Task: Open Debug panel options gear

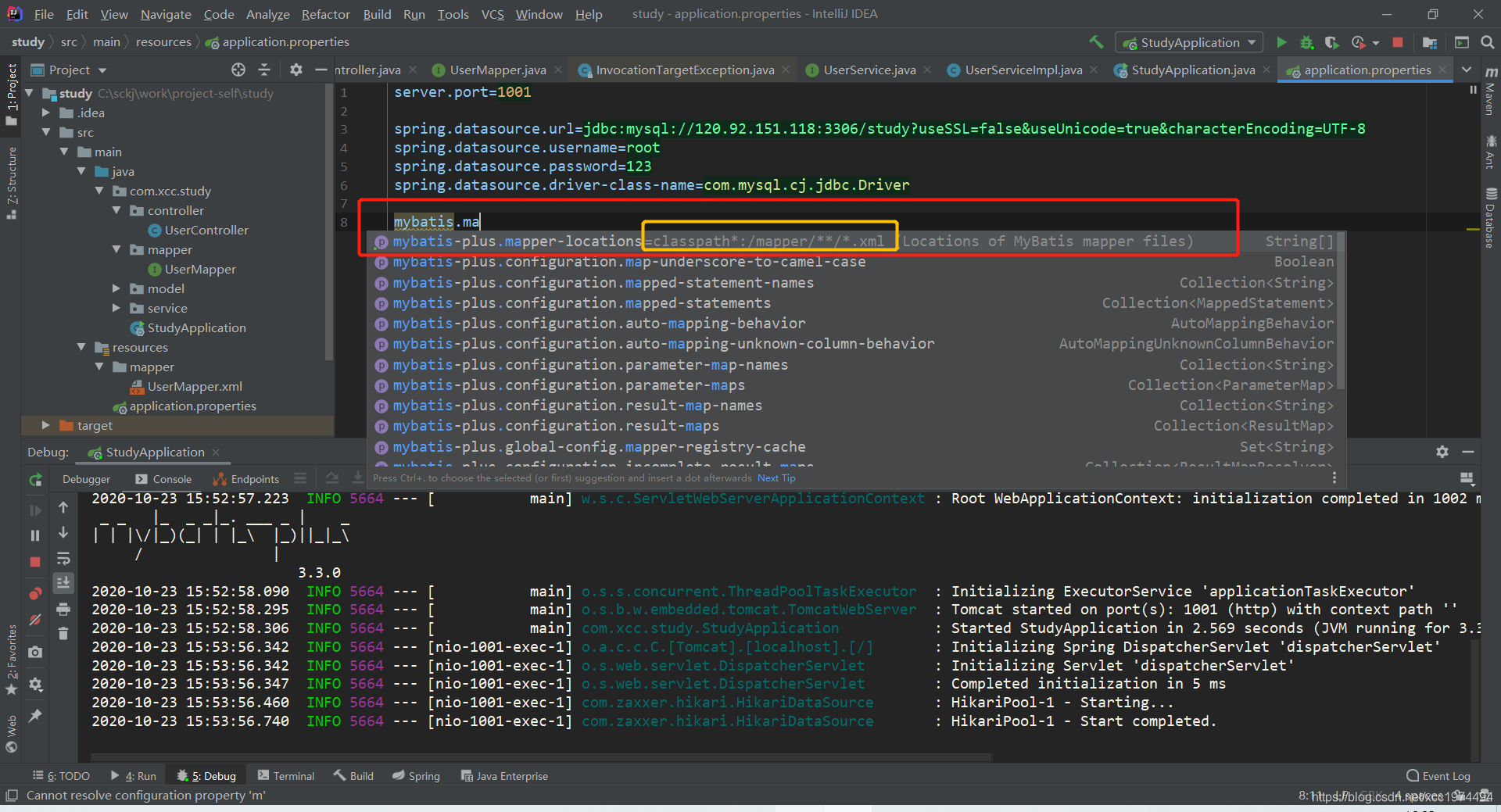Action: pos(1442,452)
